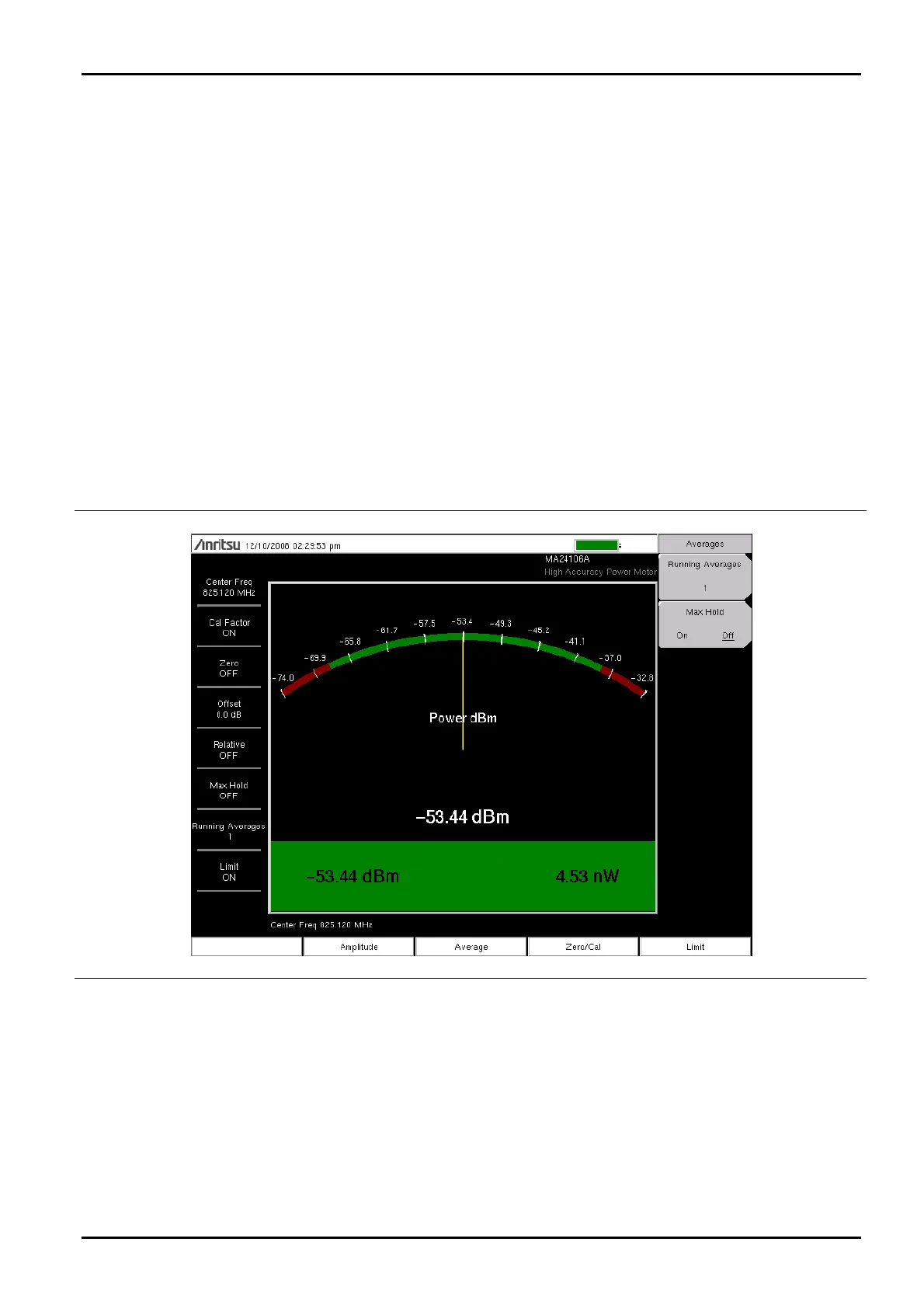
Task: Click the blank first bottom softkey
Action: tap(247, 947)
